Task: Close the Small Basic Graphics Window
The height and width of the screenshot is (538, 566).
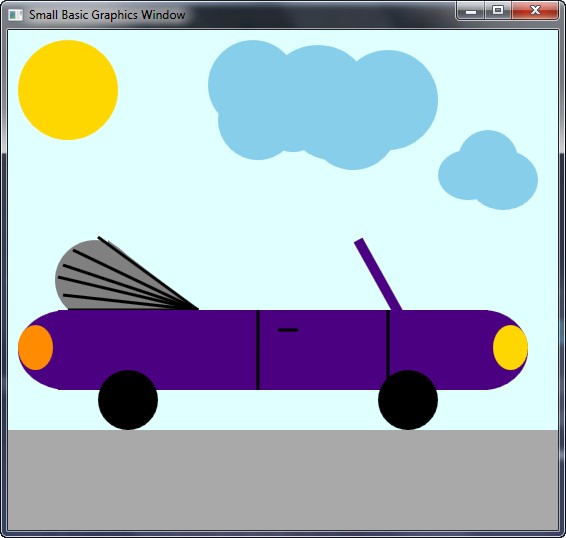Action: click(535, 10)
